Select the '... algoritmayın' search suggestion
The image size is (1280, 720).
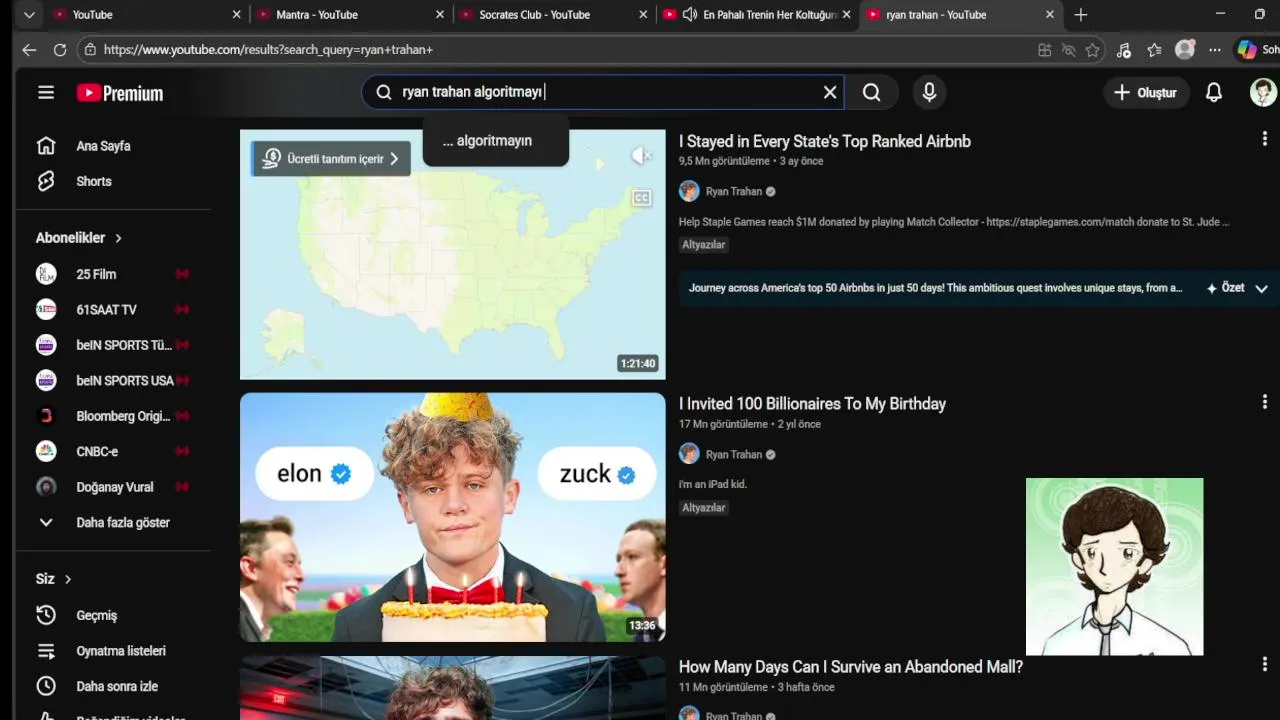(496, 141)
